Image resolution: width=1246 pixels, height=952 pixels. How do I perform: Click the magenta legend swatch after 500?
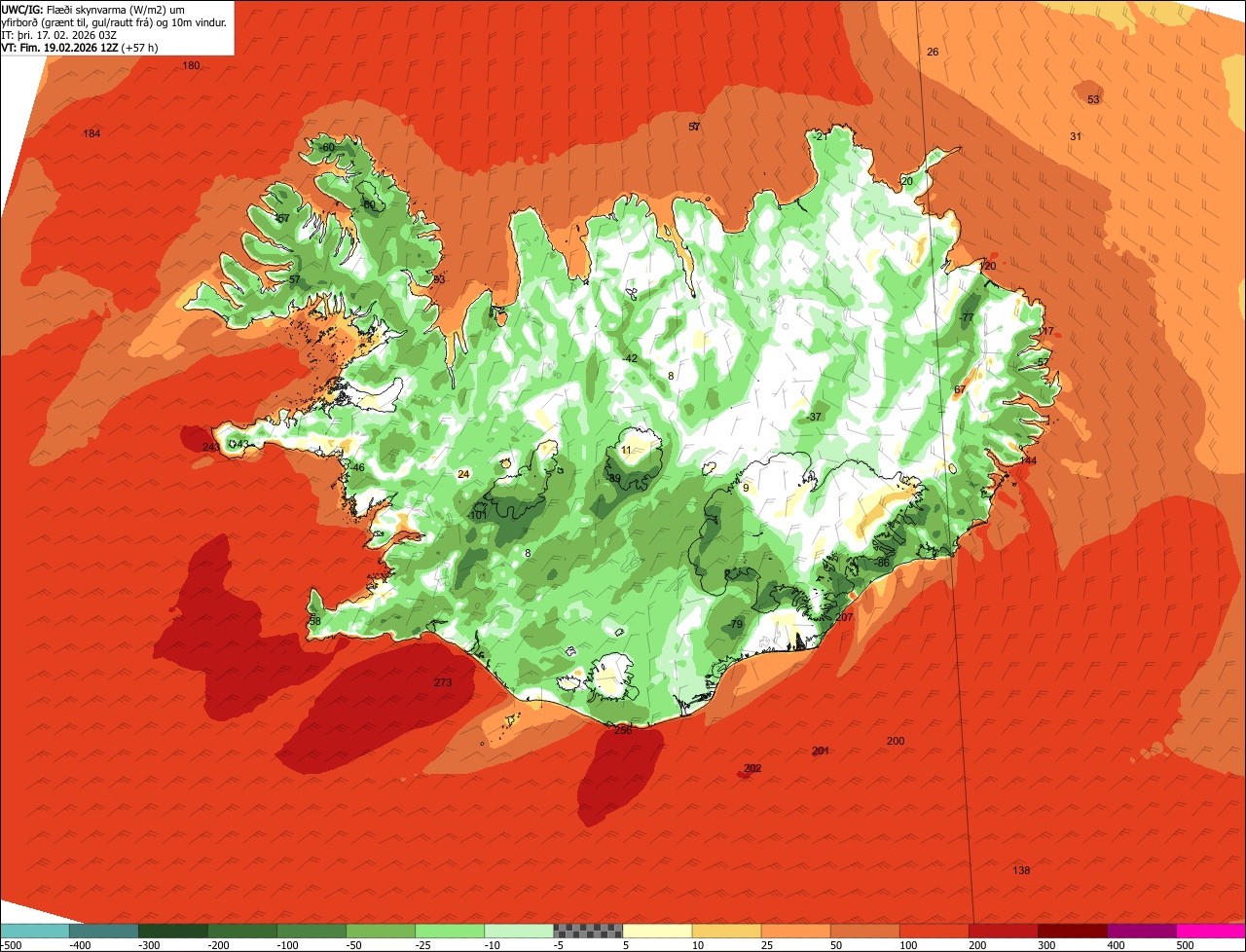(x=1210, y=931)
